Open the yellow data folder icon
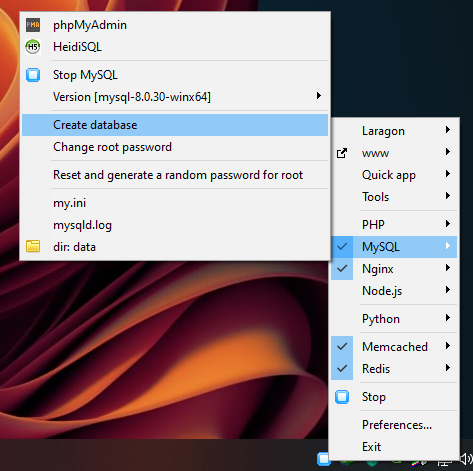The width and height of the screenshot is (473, 471). pyautogui.click(x=33, y=247)
